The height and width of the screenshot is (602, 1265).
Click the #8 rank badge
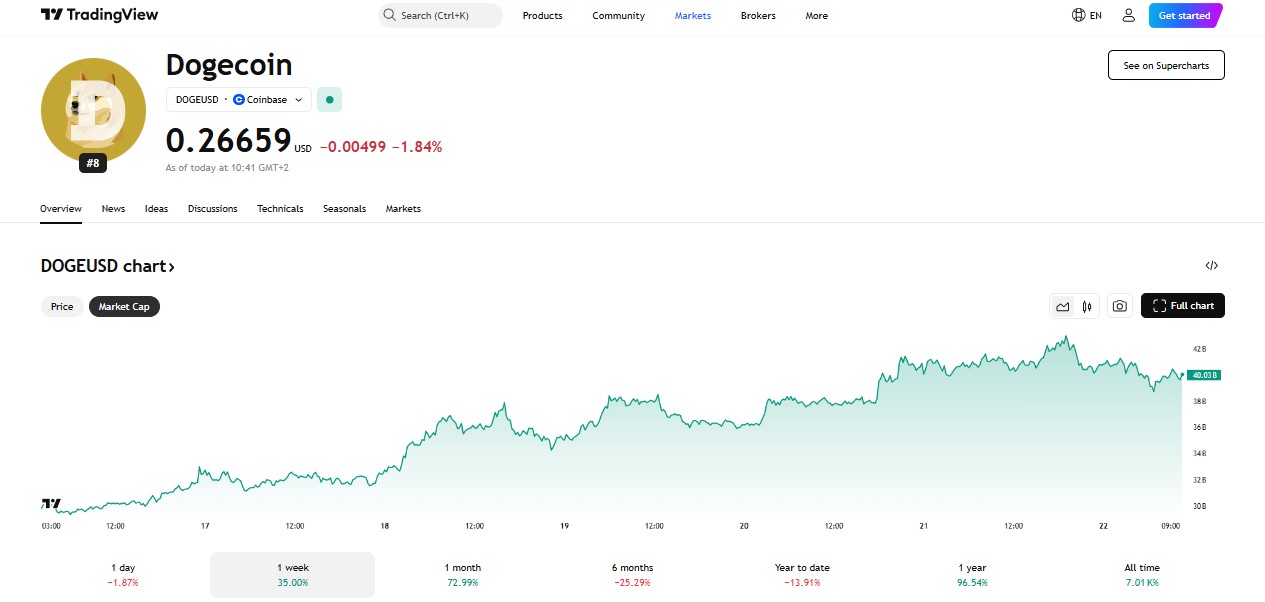(93, 163)
